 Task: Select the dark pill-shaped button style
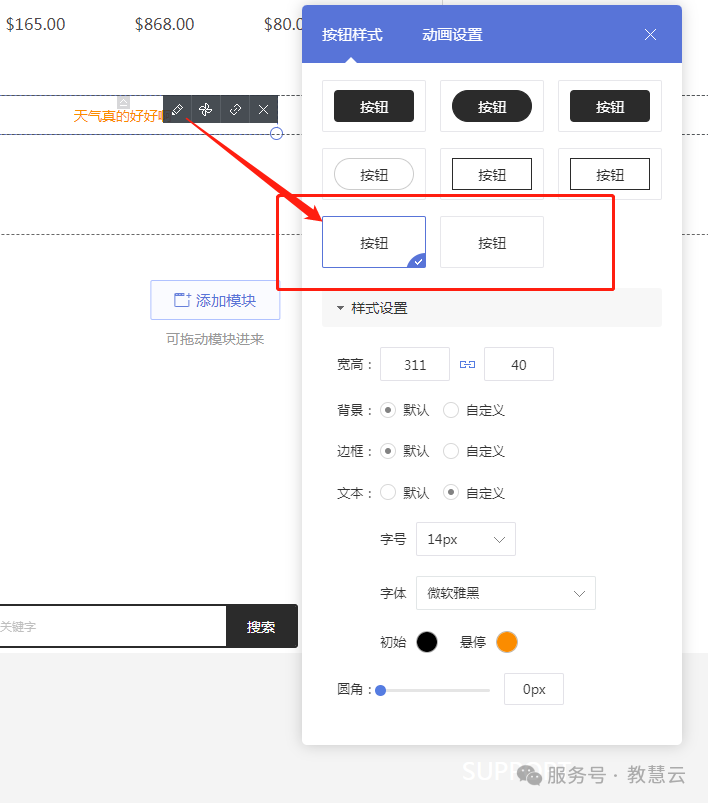[x=492, y=106]
